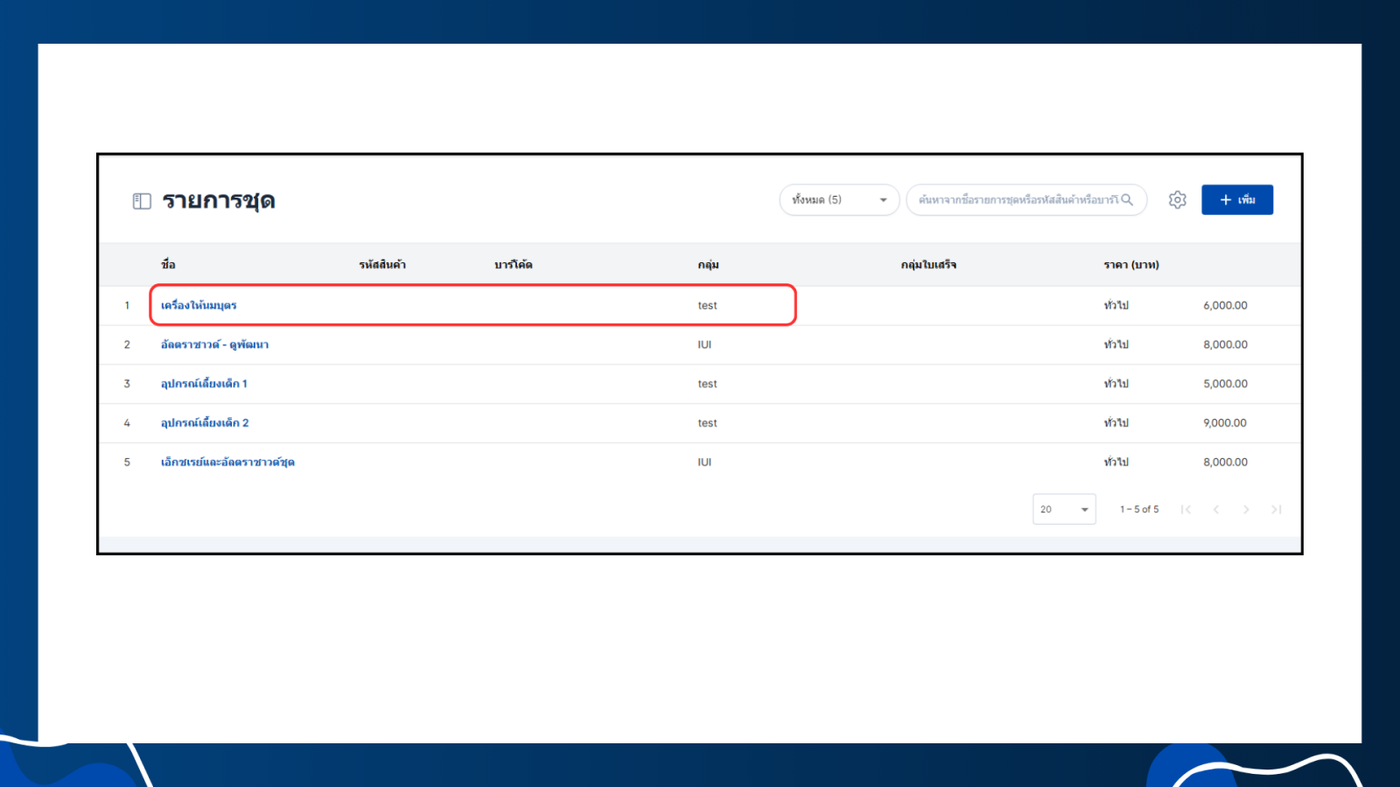Open the เครื่องให้นมบุตร item link
The width and height of the screenshot is (1400, 787).
point(199,305)
